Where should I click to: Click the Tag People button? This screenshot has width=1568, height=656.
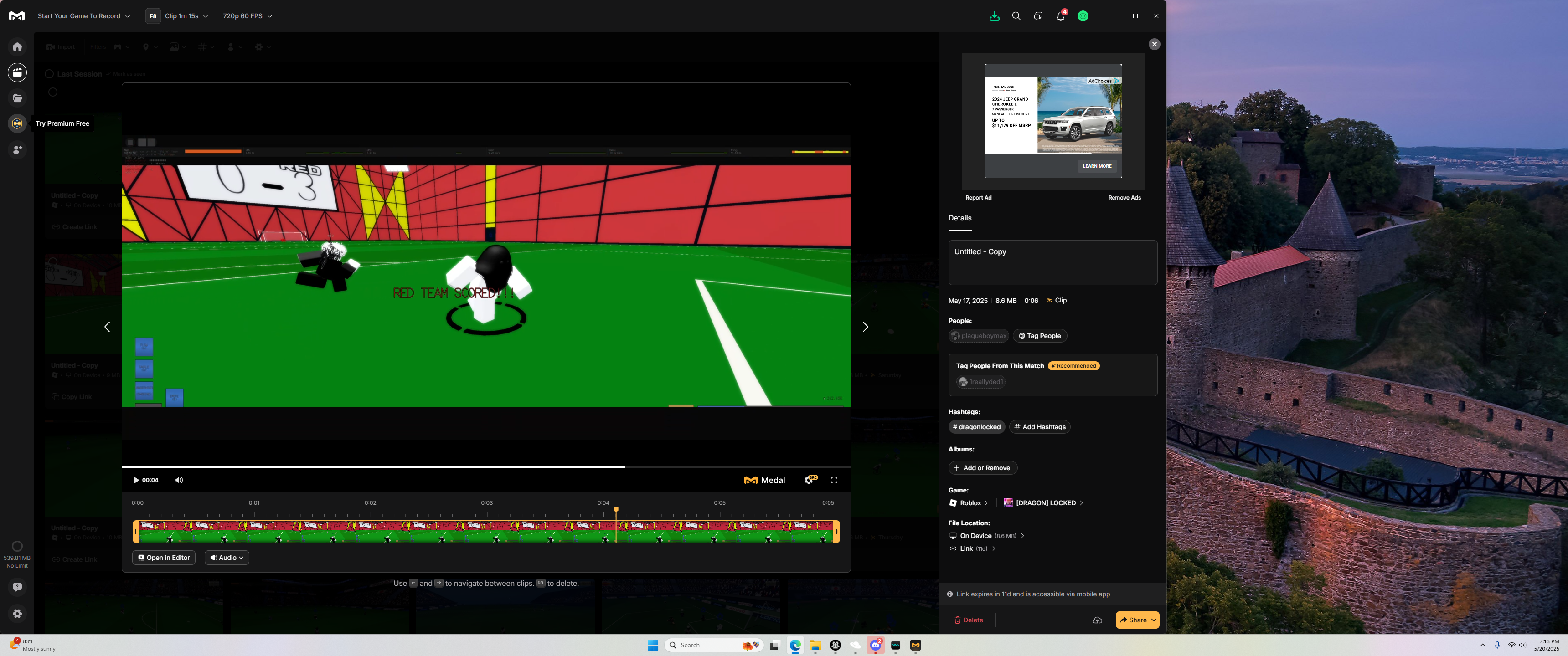1040,336
